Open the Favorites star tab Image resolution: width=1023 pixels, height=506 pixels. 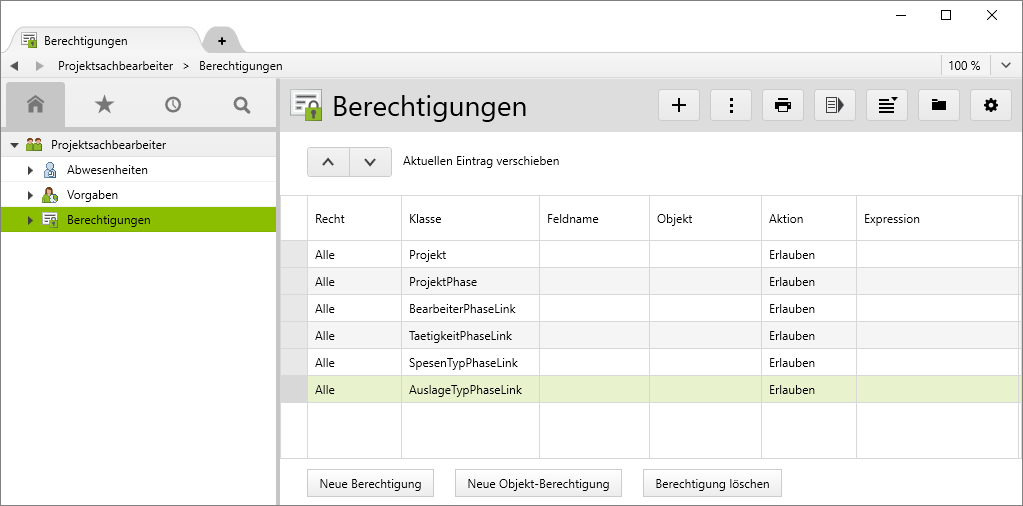click(x=104, y=104)
